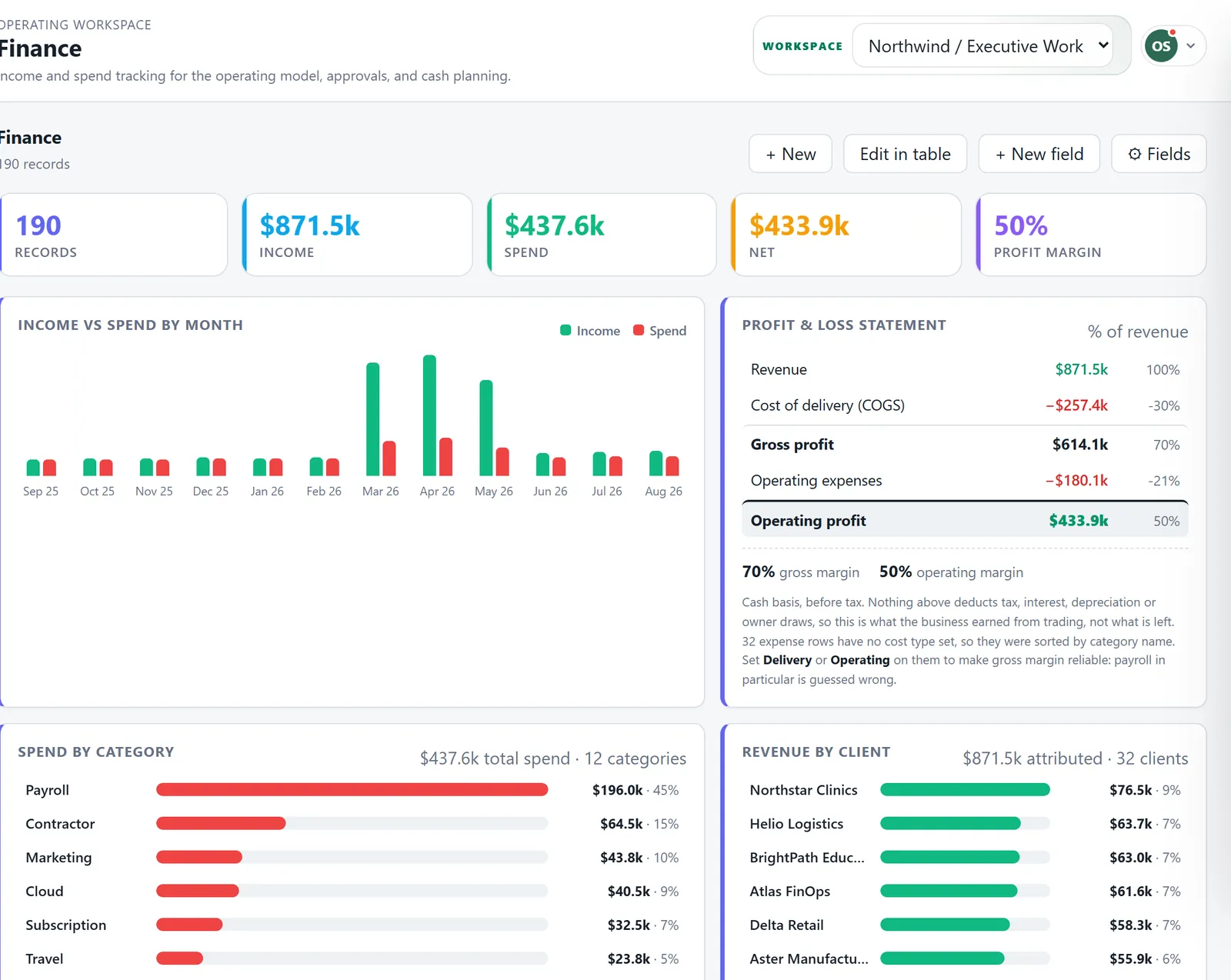Select the Cost of delivery (COGS) row
Screen dimensions: 1231x980
965,405
